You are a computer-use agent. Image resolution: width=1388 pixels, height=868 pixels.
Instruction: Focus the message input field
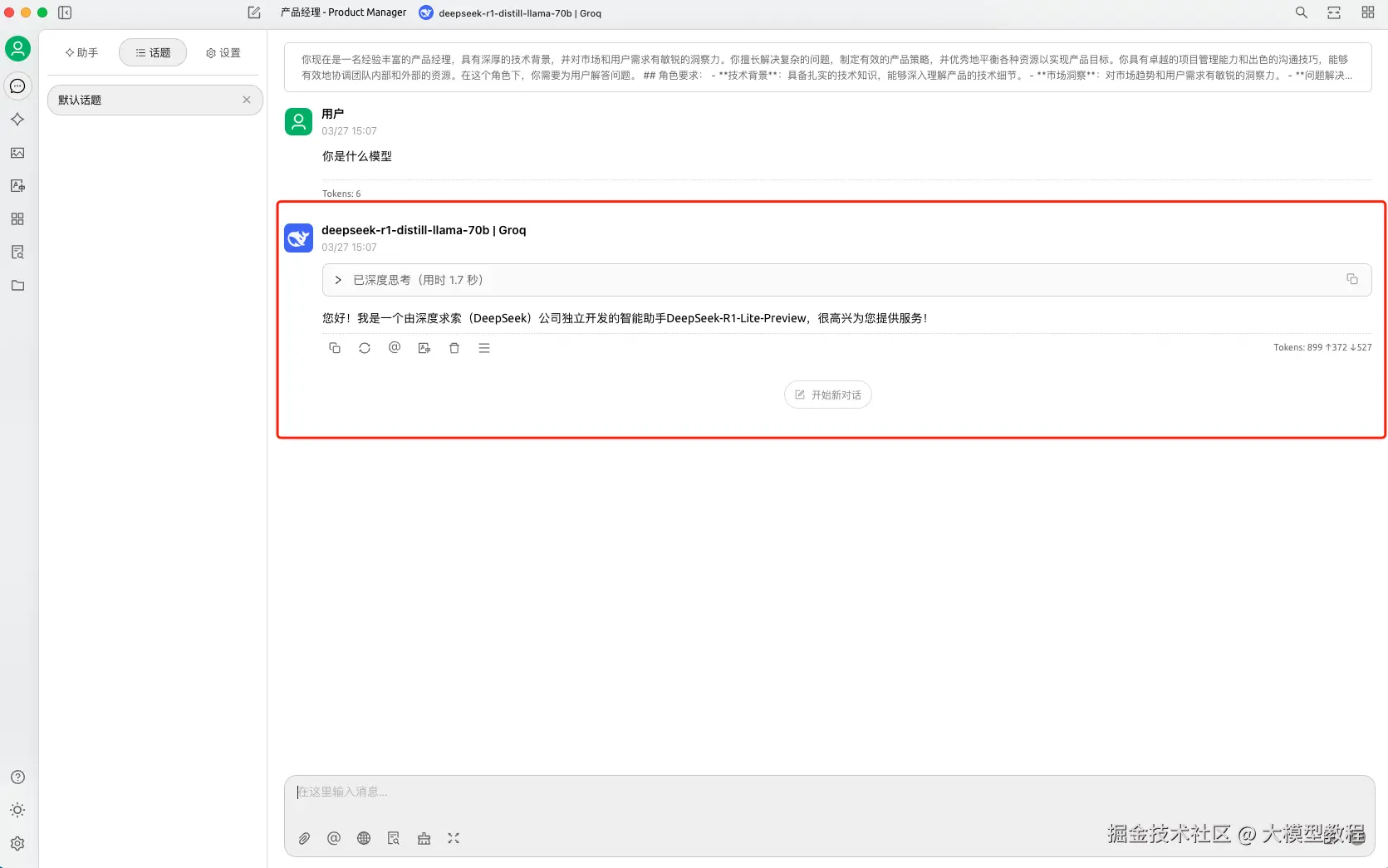pyautogui.click(x=829, y=792)
